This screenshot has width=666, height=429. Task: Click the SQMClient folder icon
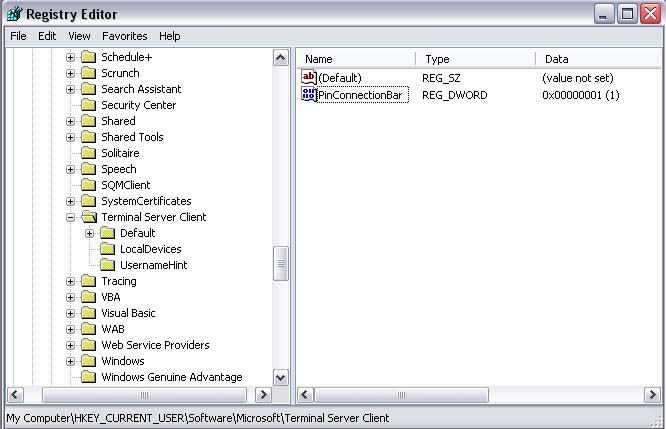88,185
